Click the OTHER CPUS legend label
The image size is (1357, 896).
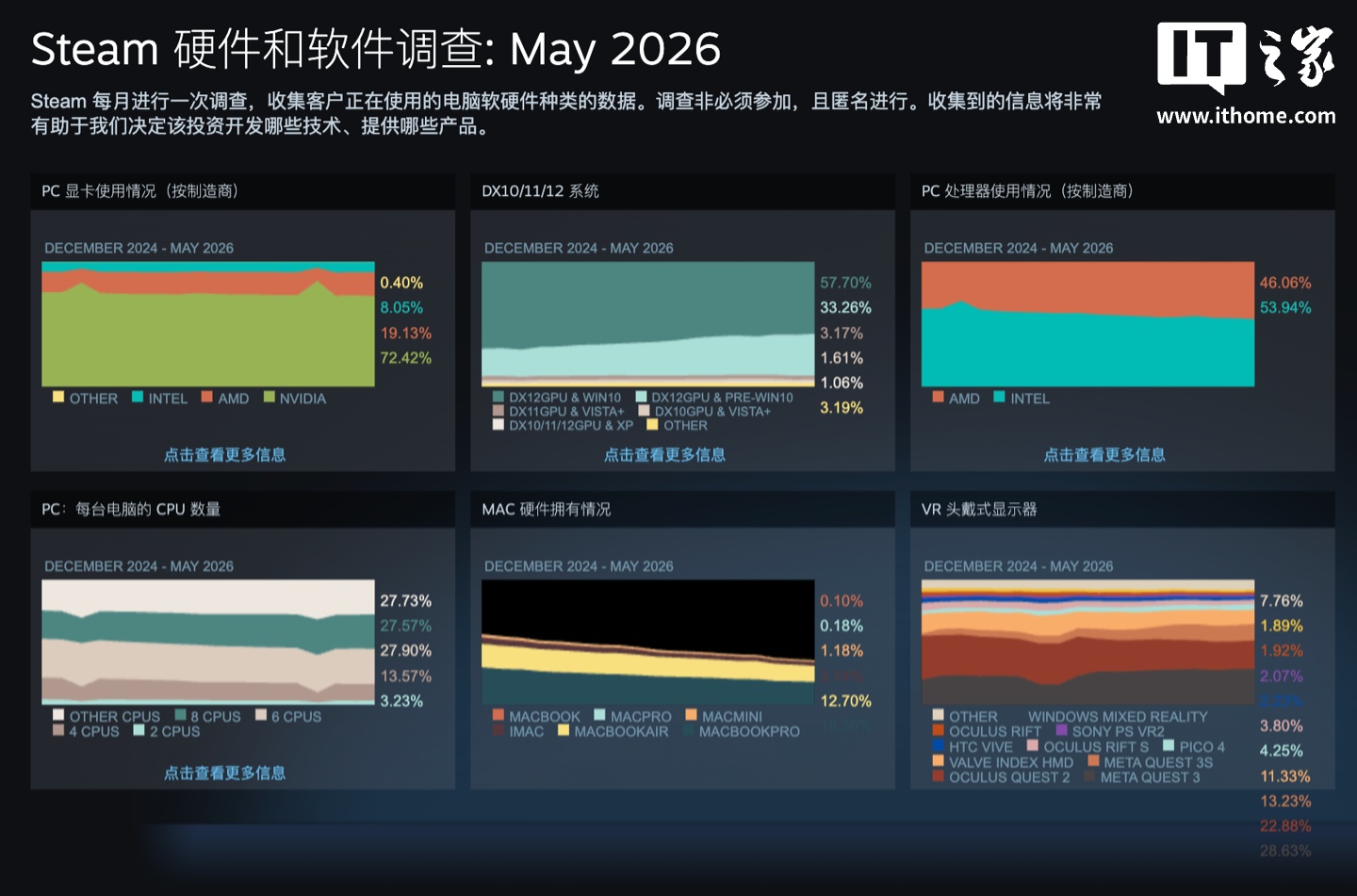[115, 716]
